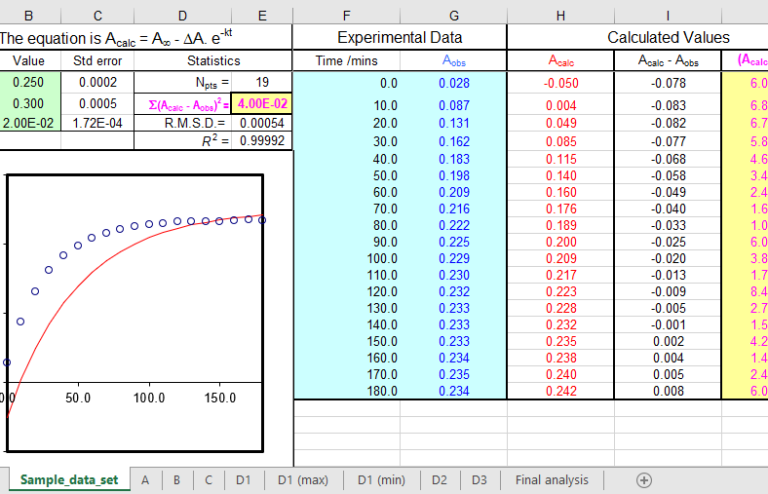Click the red fitted curve in chart

point(93,272)
